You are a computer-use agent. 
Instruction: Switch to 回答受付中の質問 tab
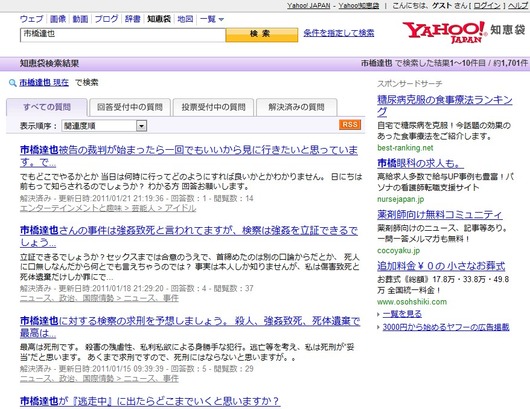point(129,107)
